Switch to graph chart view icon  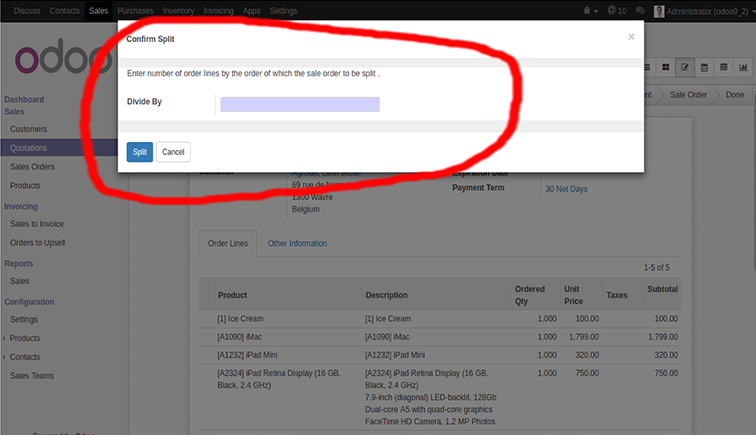tap(743, 68)
